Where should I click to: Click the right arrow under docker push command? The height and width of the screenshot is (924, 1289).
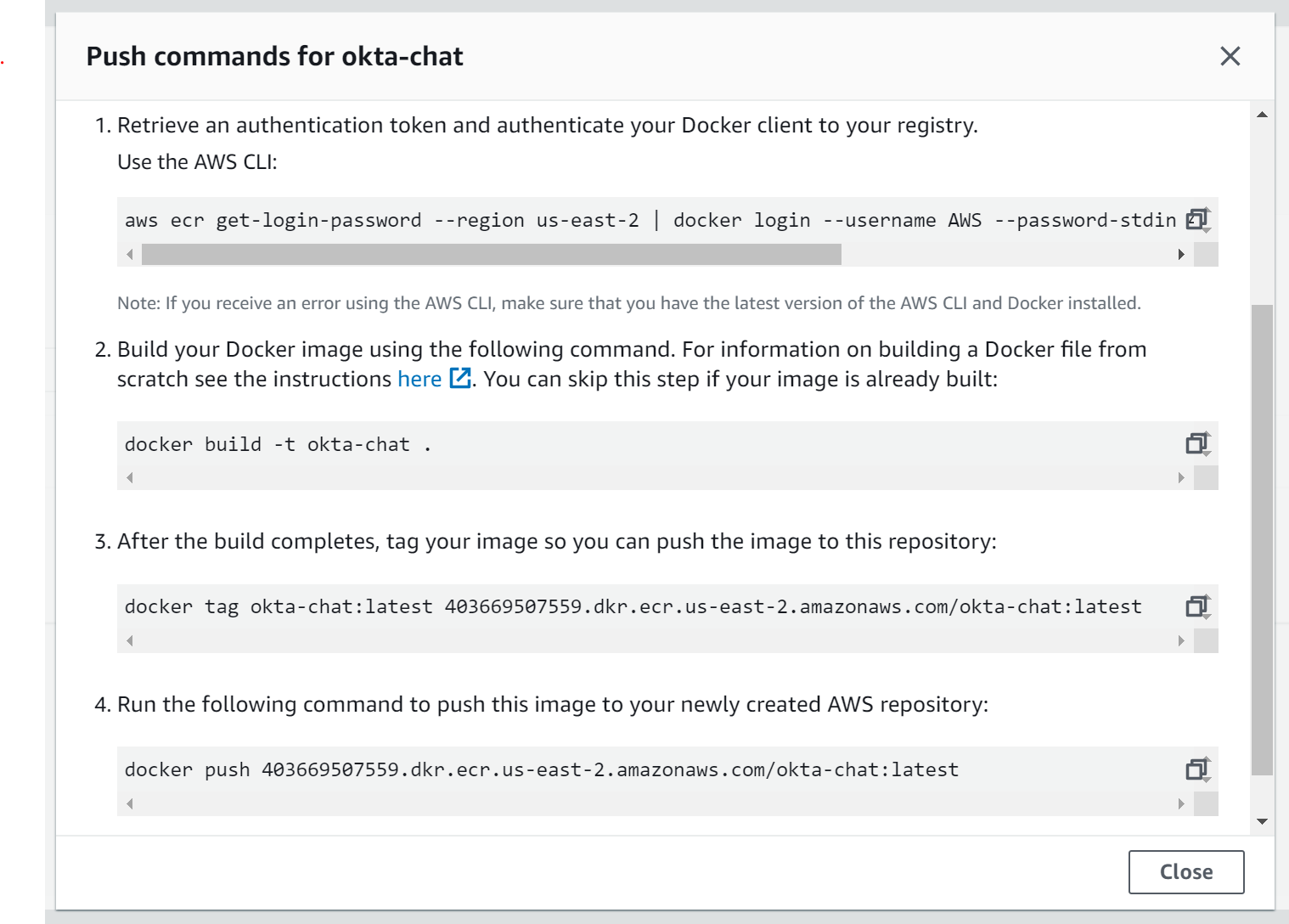pos(1181,804)
